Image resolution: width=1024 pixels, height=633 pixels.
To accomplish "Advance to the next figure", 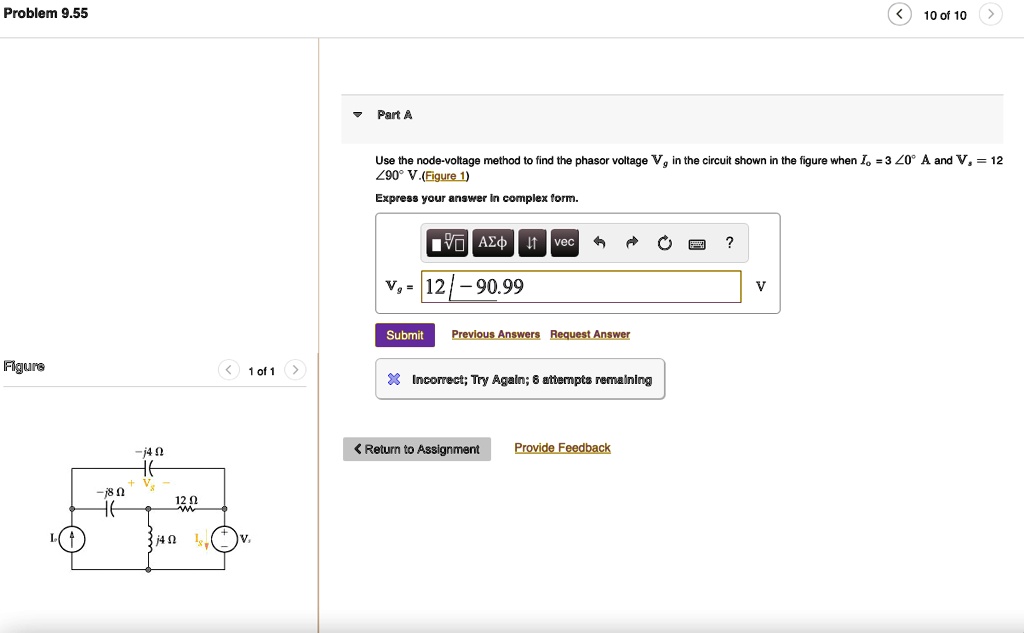I will pyautogui.click(x=296, y=369).
